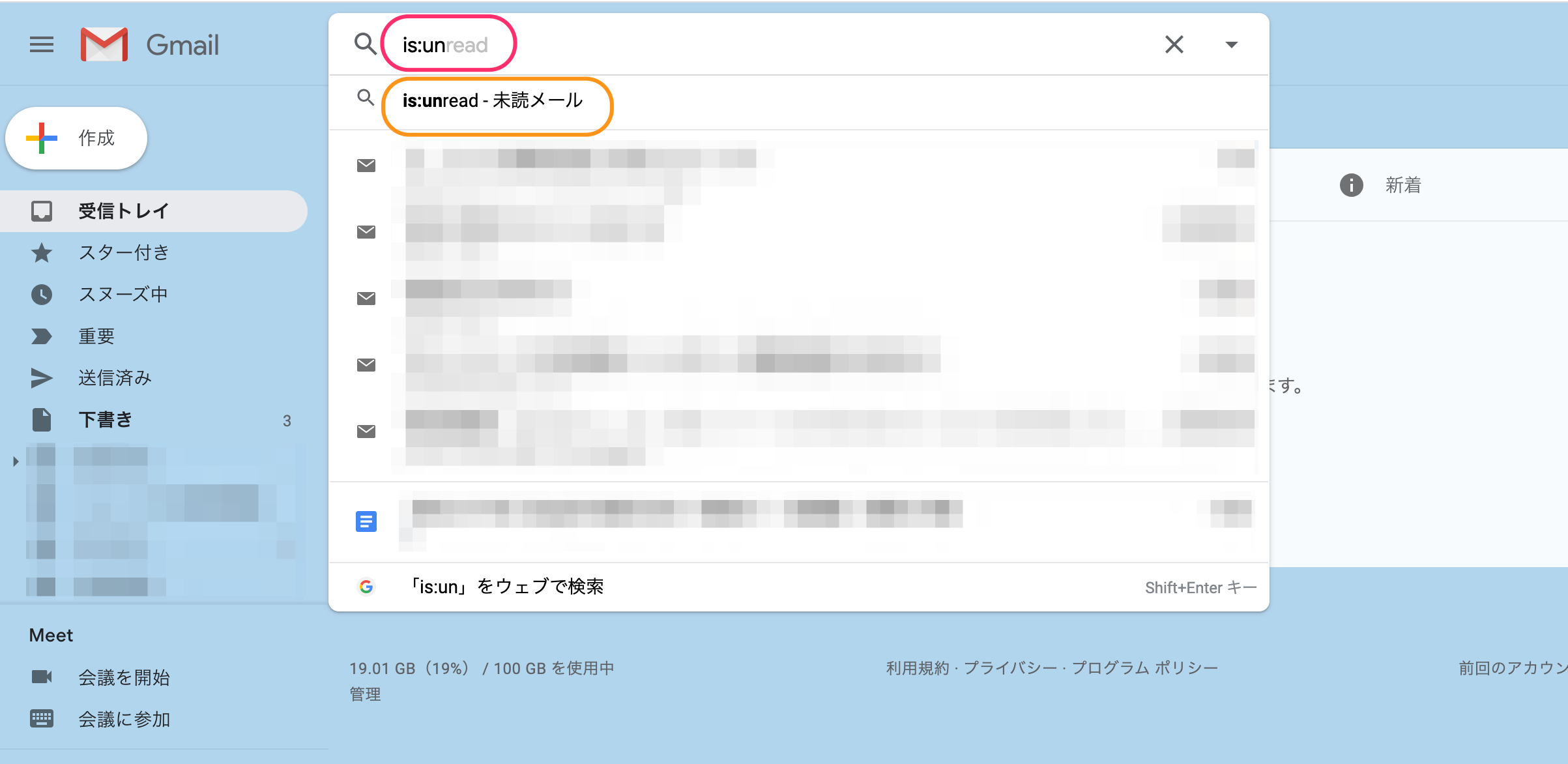The height and width of the screenshot is (764, 1568).
Task: Click the search magnifier icon in search bar
Action: pyautogui.click(x=365, y=44)
